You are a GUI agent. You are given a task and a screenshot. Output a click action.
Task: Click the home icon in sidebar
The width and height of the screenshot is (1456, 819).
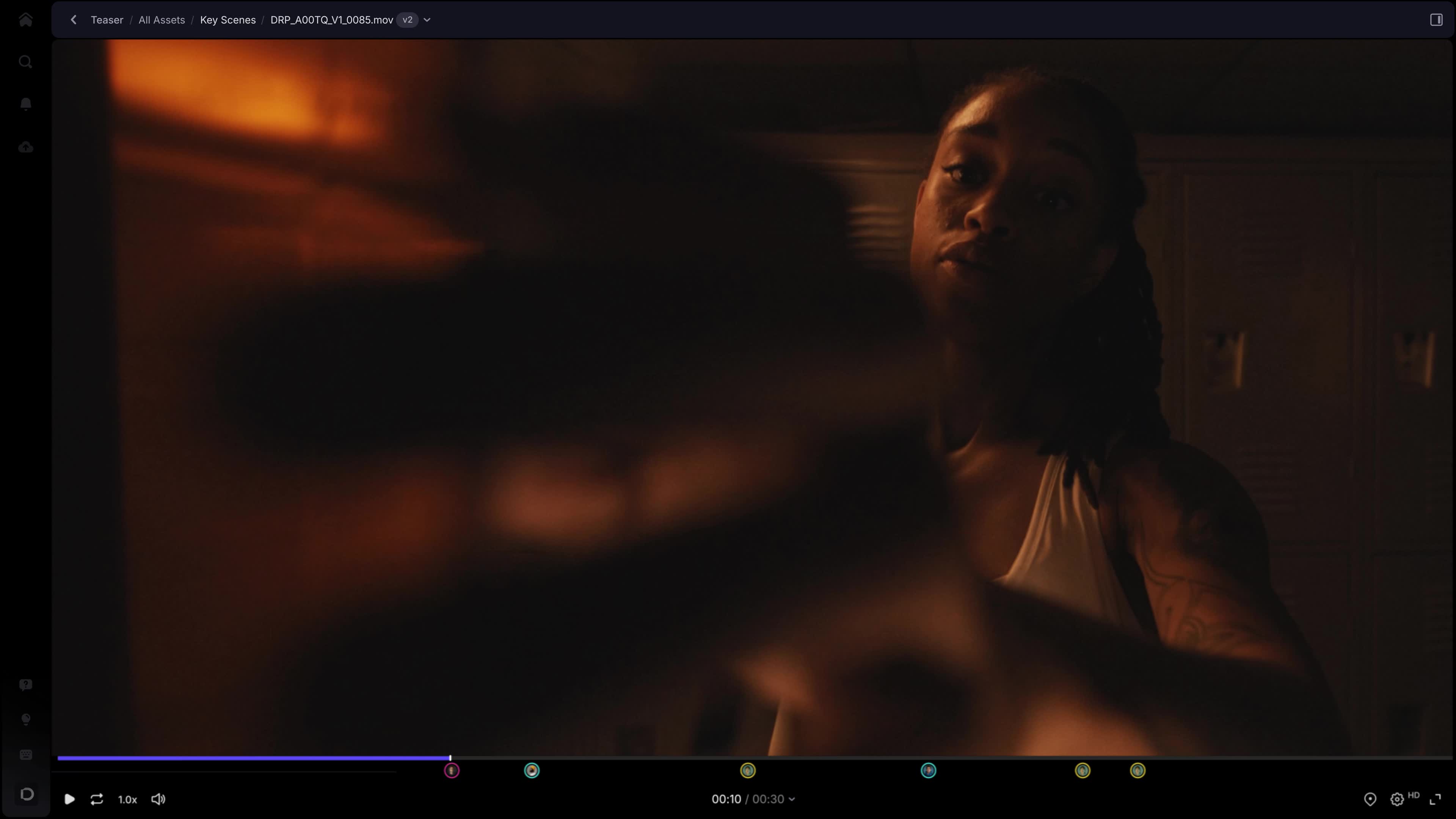25,20
